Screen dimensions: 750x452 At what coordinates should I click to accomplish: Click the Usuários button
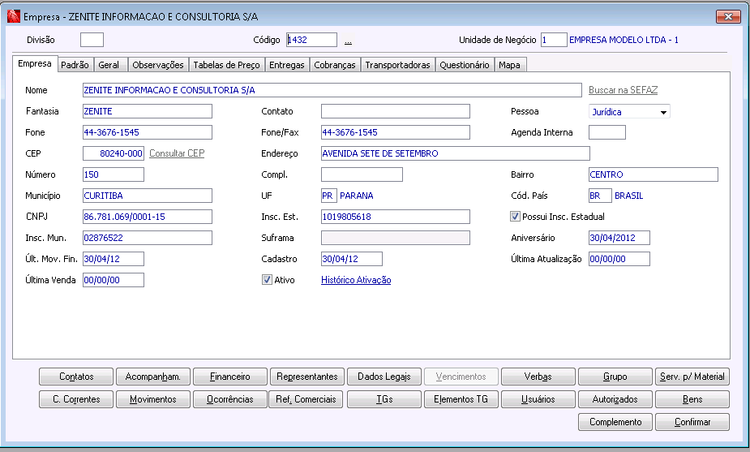pos(538,399)
